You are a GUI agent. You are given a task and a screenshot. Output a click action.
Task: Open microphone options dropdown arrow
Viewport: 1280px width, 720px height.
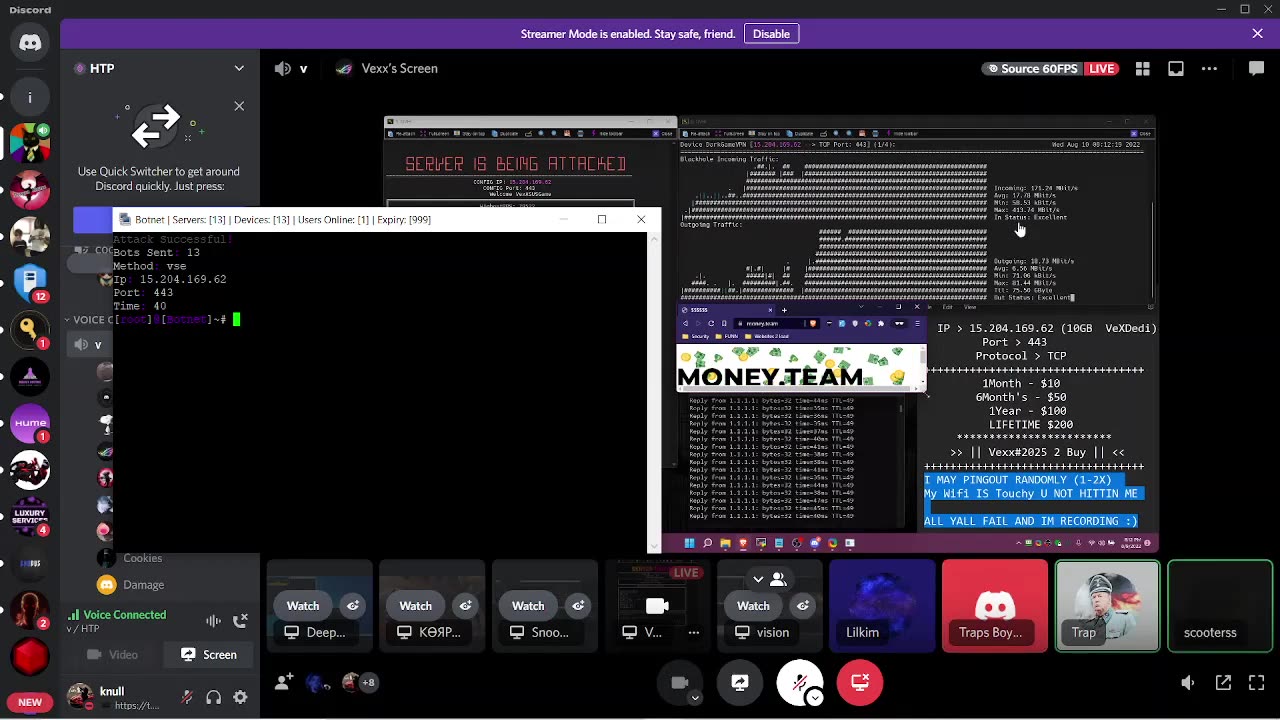[x=815, y=698]
